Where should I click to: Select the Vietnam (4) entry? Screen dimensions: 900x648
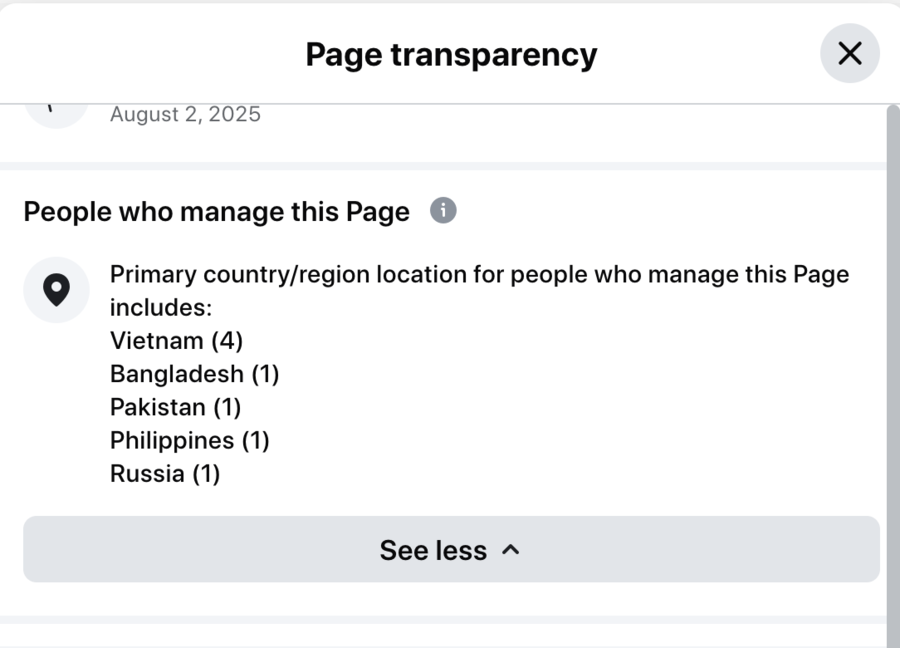coord(176,340)
